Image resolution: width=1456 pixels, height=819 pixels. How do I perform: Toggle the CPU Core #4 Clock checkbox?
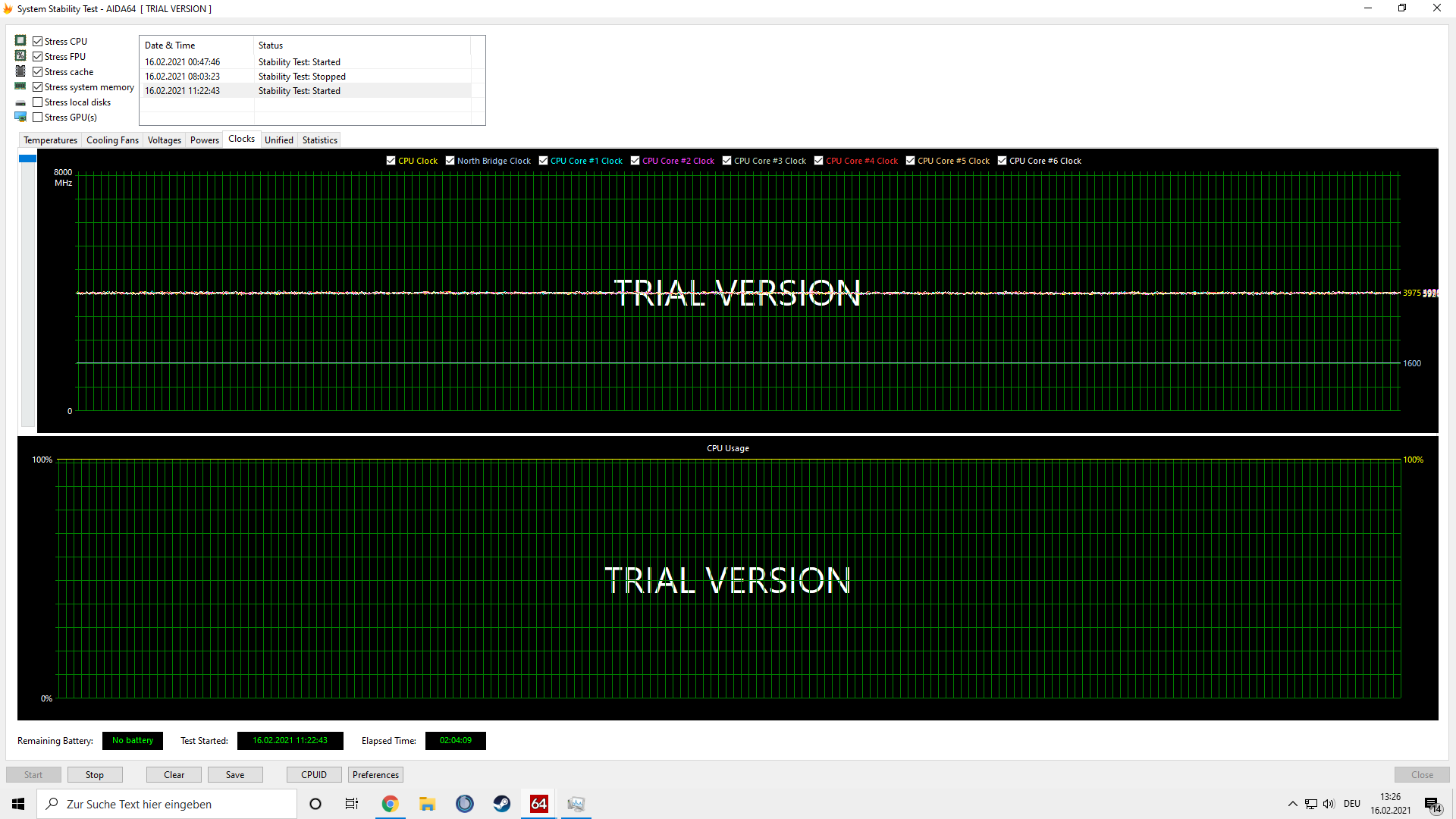click(x=819, y=161)
